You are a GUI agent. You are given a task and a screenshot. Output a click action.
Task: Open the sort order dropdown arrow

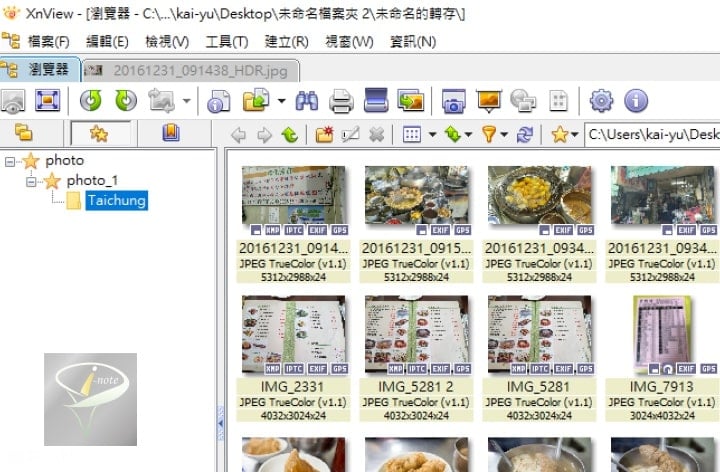pyautogui.click(x=468, y=135)
